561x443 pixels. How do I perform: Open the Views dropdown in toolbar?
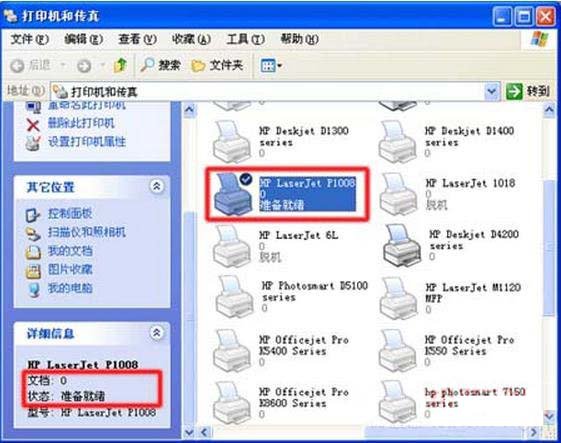pos(271,65)
